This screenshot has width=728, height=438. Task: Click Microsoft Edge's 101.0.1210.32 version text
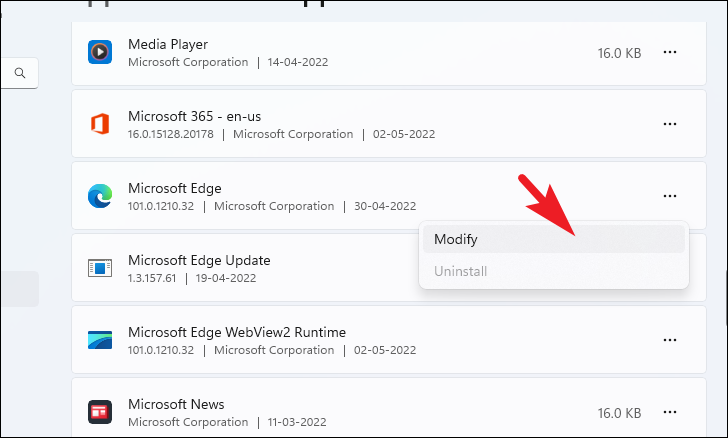tap(161, 206)
